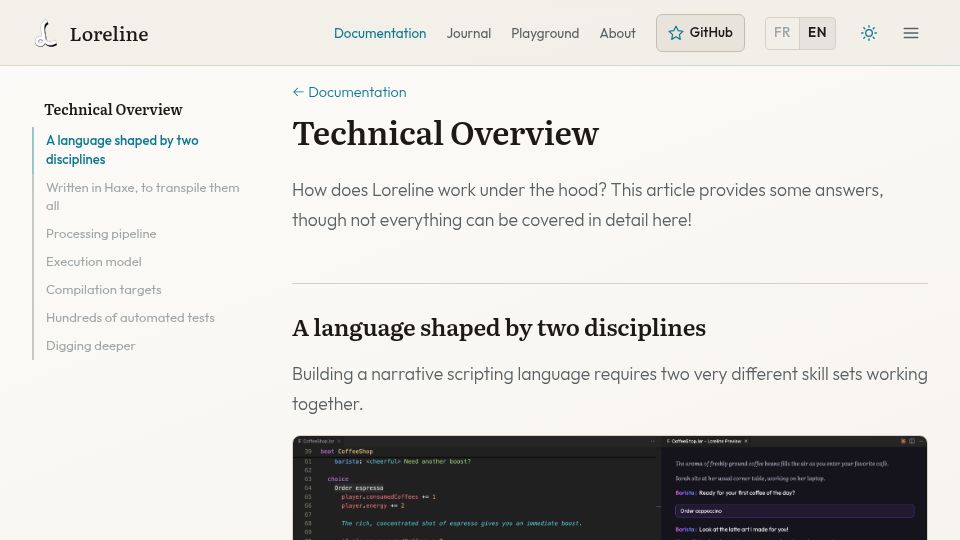
Task: Go to Processing pipeline section
Action: click(101, 234)
